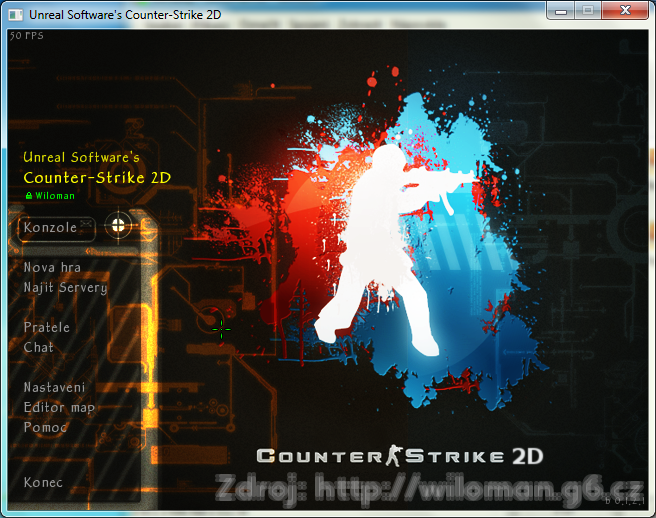Launch the Editor map option
Screen dimensions: 656x518
click(x=59, y=408)
